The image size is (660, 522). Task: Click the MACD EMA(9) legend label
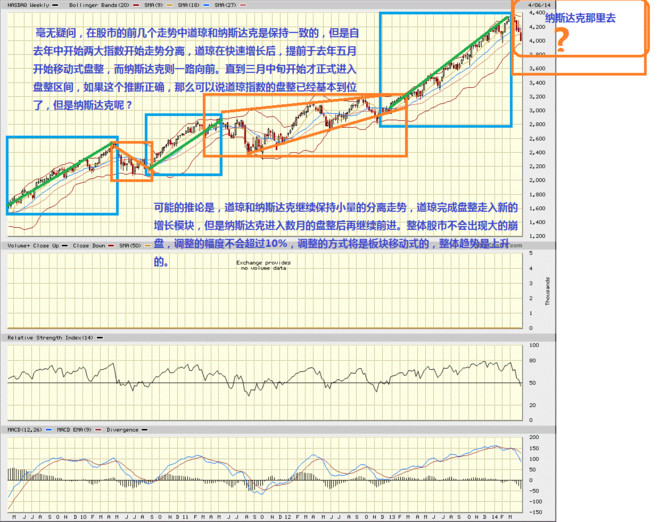tap(74, 430)
